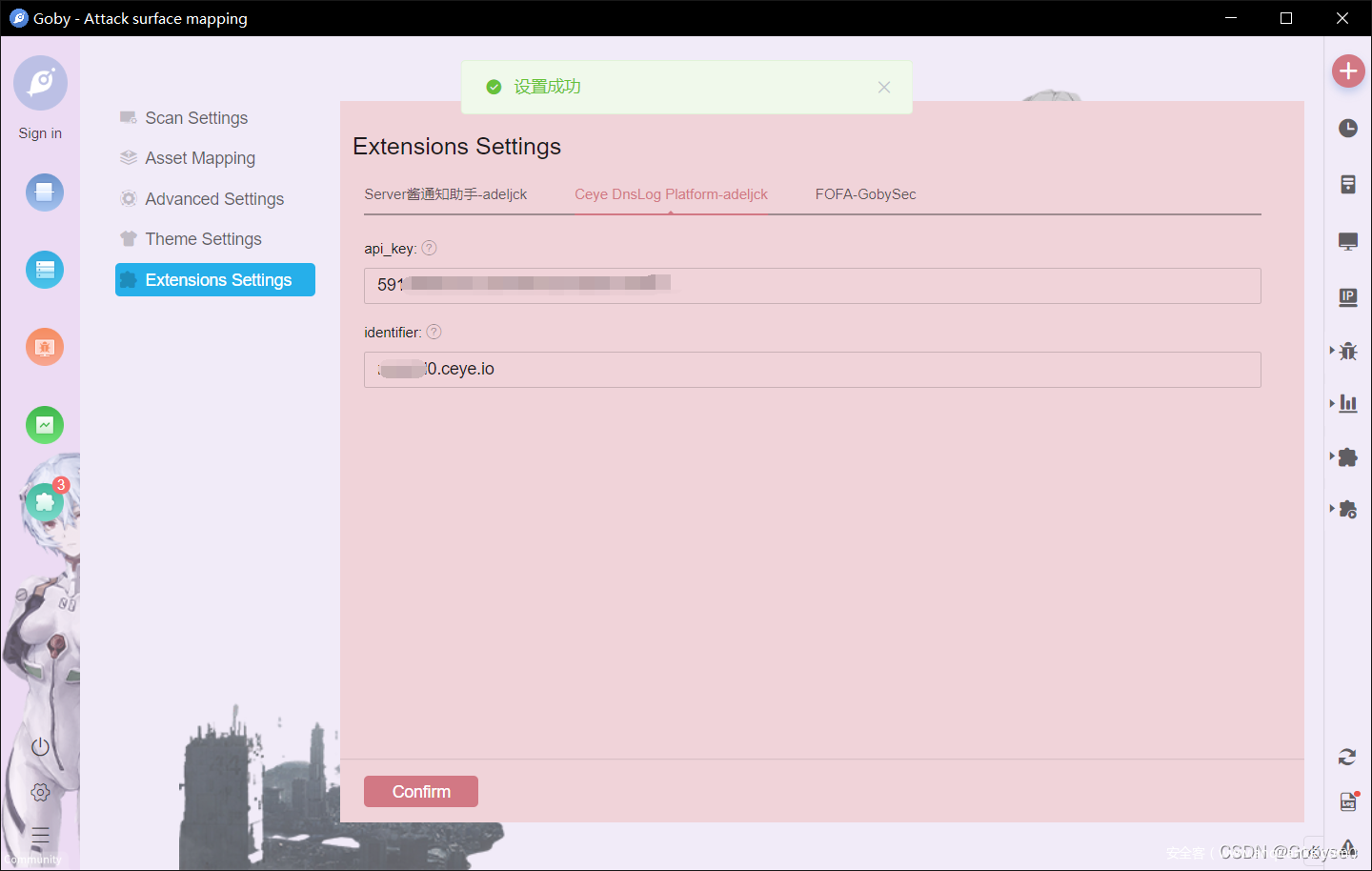Expand the puzzle piece extensions panel
1372x871 pixels.
click(1347, 457)
